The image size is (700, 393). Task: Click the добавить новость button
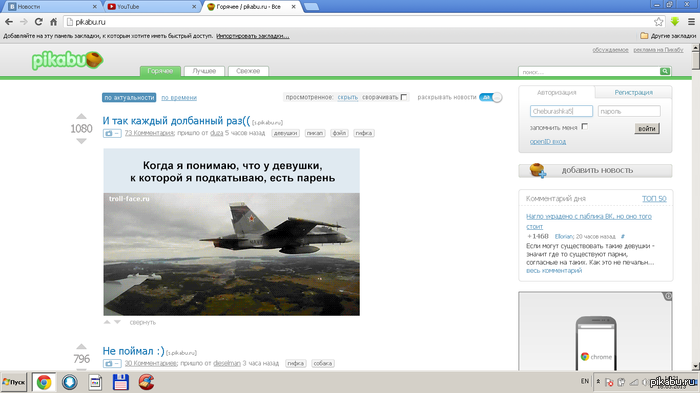coord(595,171)
